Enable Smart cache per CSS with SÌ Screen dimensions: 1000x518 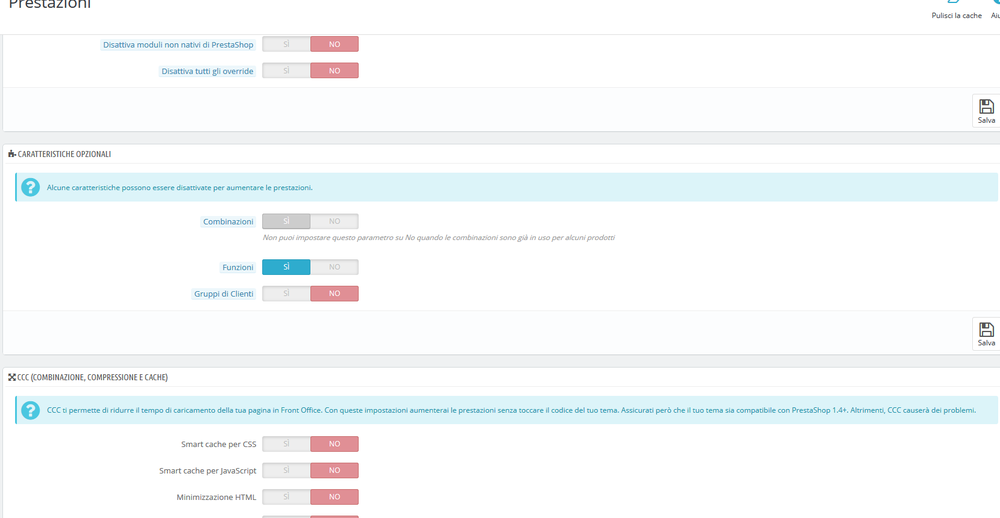coord(286,444)
